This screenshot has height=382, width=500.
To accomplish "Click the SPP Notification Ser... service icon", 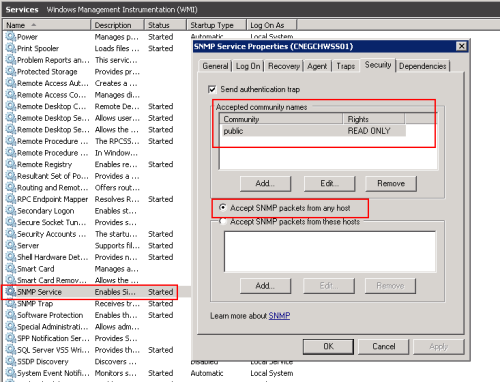I will pyautogui.click(x=11, y=338).
